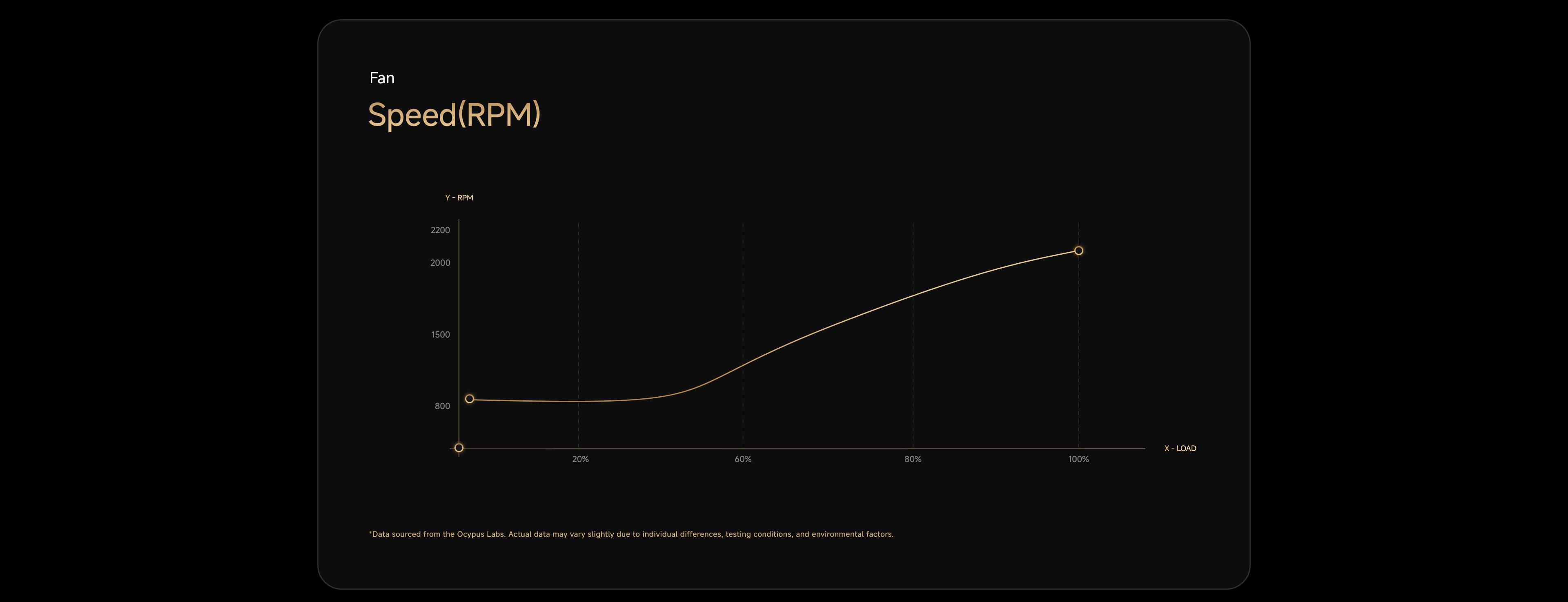Click the 2000 RPM axis label
Screen dimensions: 1568x602
coord(440,263)
